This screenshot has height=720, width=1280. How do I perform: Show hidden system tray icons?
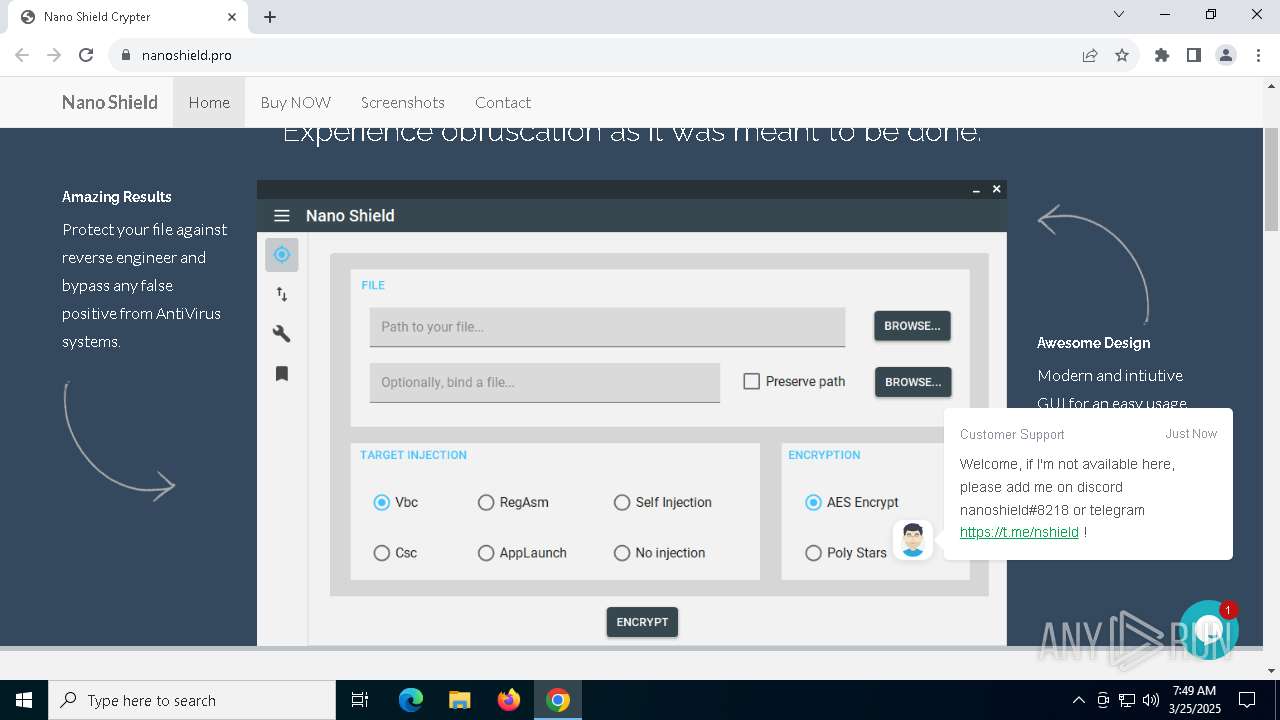coord(1078,700)
